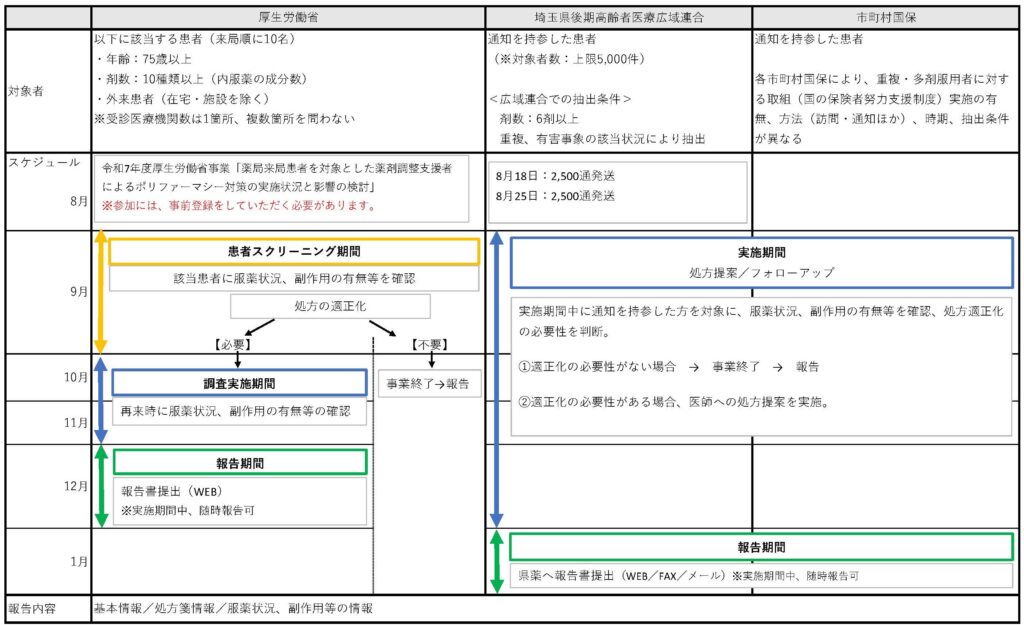Select the 調査実施期間 box
The width and height of the screenshot is (1024, 625).
click(x=239, y=383)
